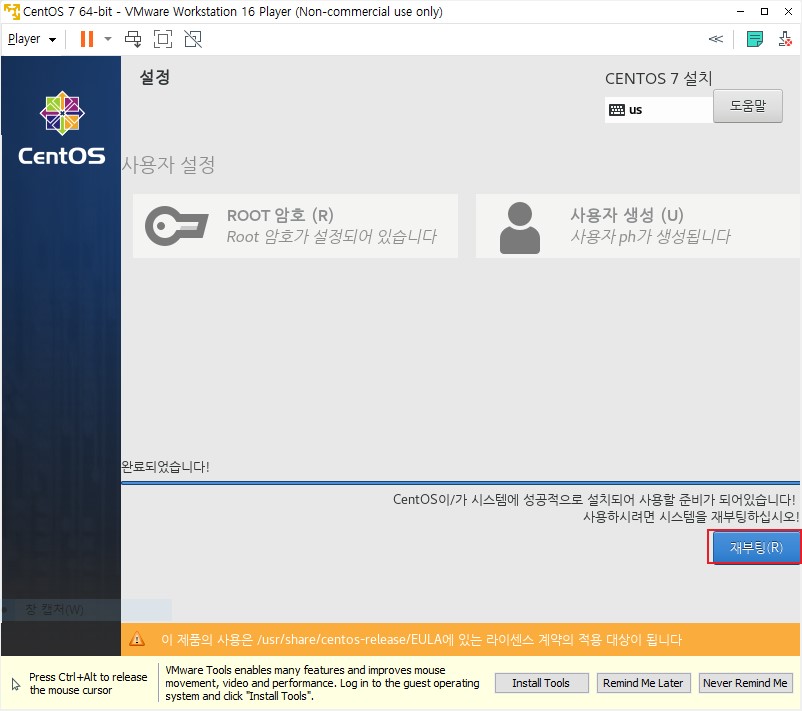Minimize the VMware Player window
Viewport: 802px width, 711px height.
pos(740,11)
